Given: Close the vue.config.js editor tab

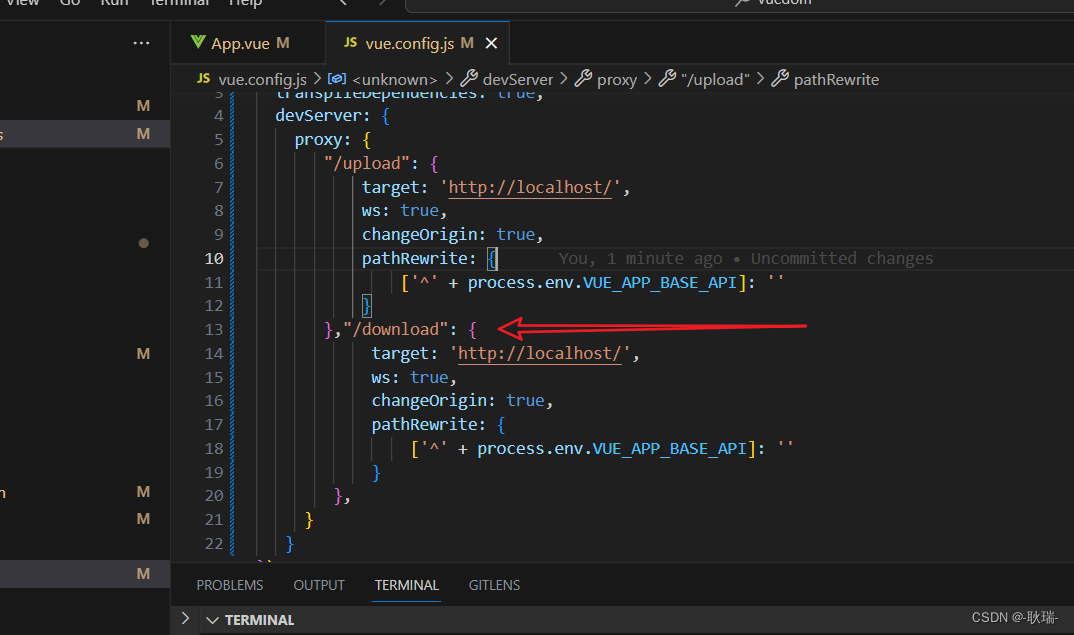Looking at the screenshot, I should click(490, 43).
